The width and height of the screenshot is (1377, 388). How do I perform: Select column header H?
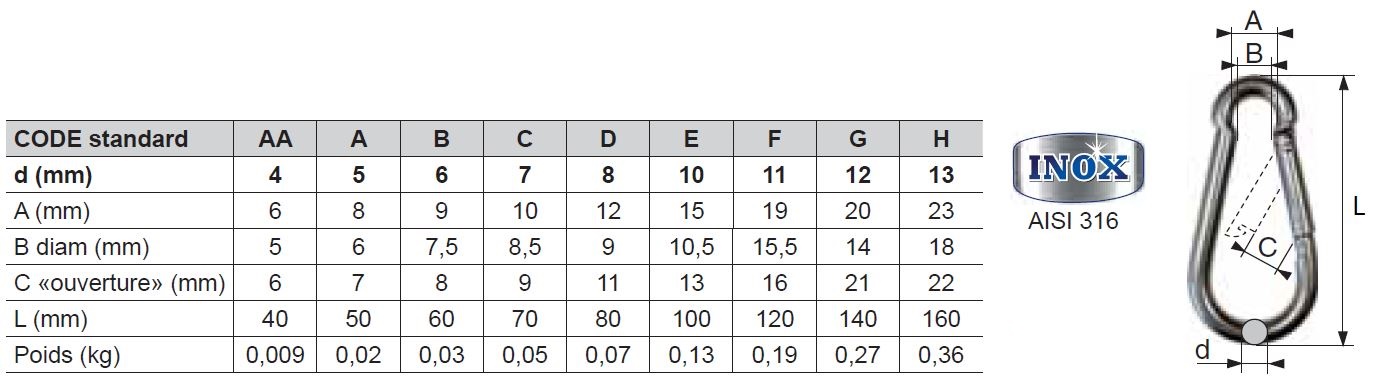point(941,139)
